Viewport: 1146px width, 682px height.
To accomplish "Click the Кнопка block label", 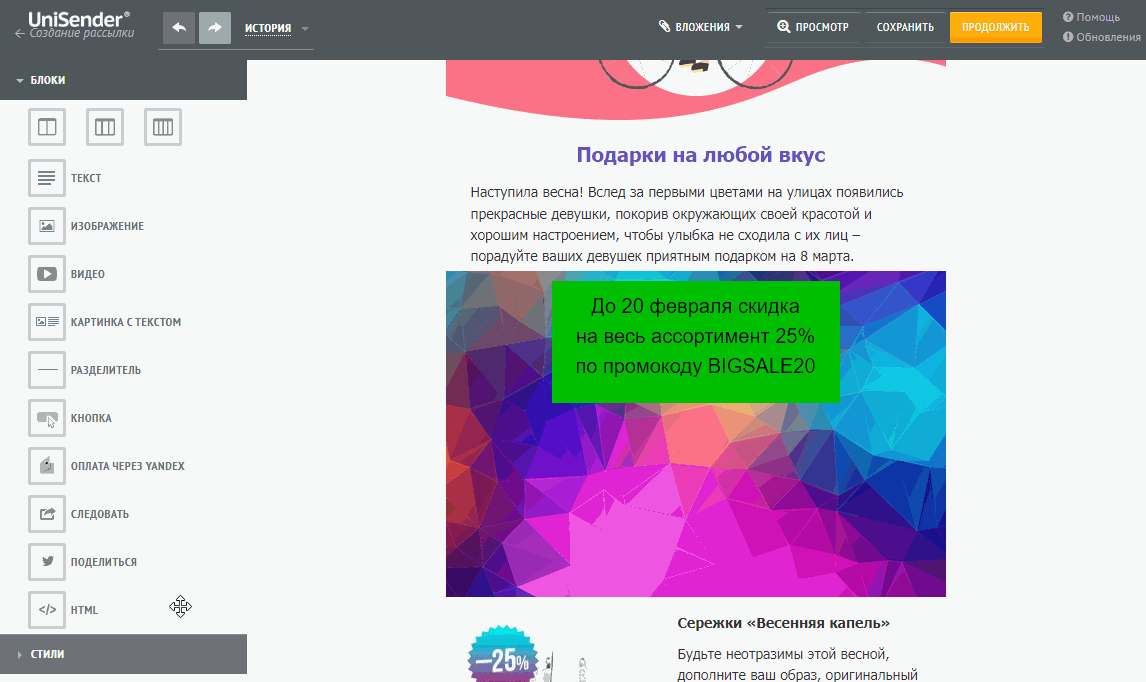I will (x=91, y=418).
